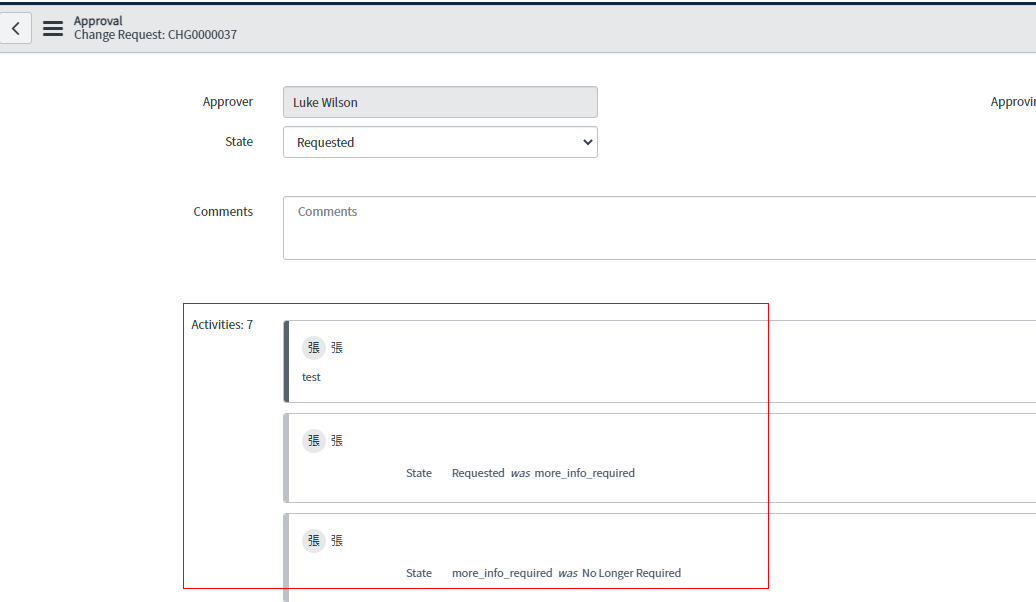Click the Approval header title
The image size is (1036, 602).
[x=97, y=20]
